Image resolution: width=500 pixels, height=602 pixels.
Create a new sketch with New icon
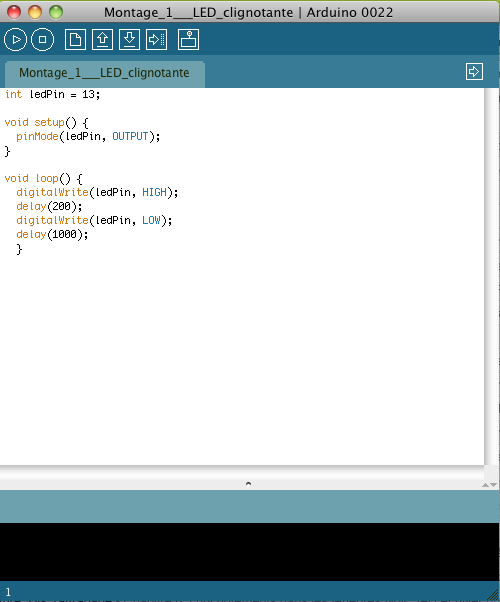(x=75, y=40)
